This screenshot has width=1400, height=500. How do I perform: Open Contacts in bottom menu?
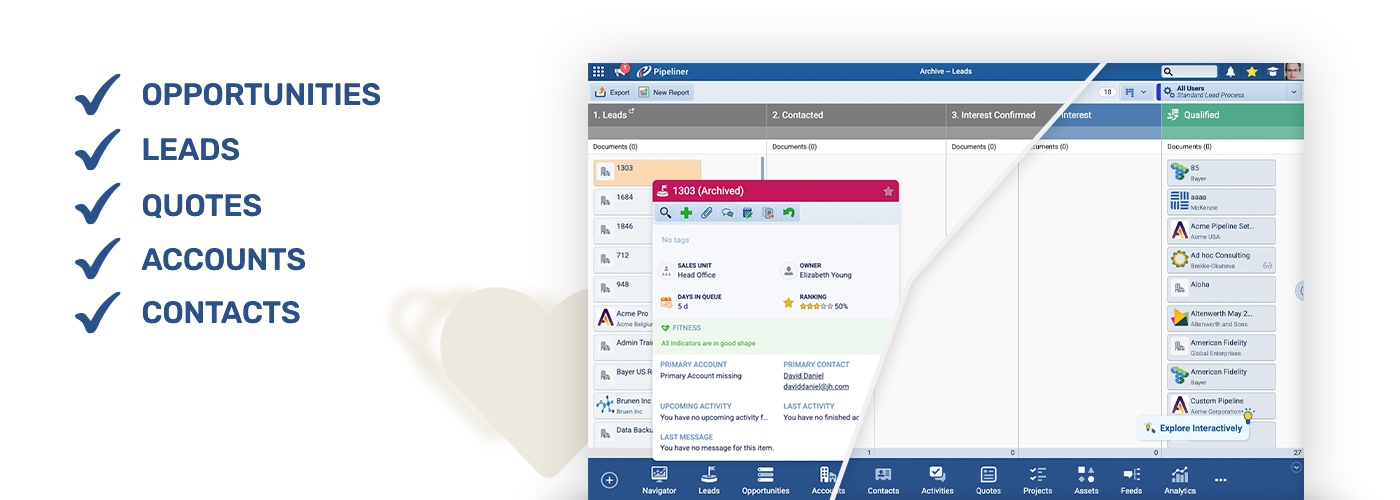pyautogui.click(x=883, y=480)
